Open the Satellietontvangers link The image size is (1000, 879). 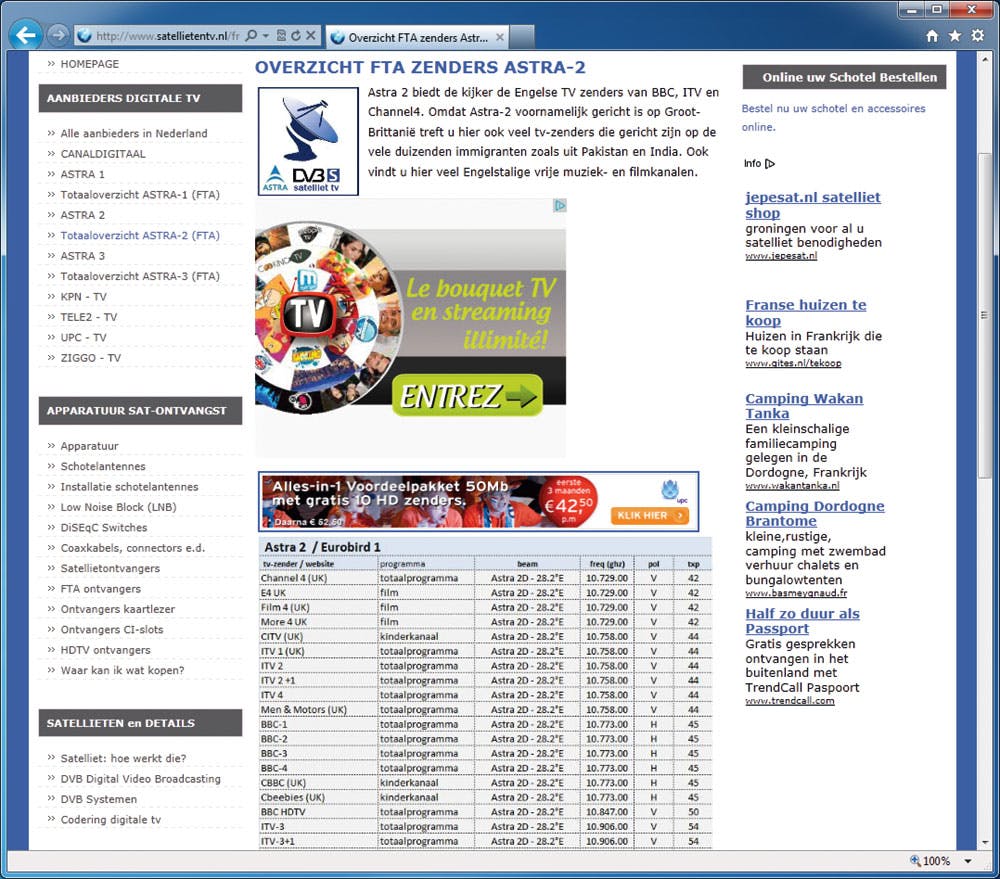pyautogui.click(x=110, y=568)
